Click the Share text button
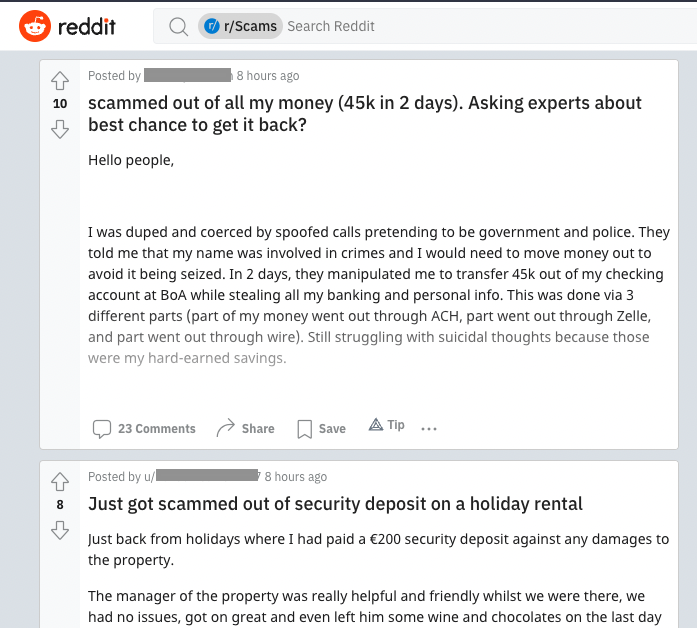 pos(258,429)
